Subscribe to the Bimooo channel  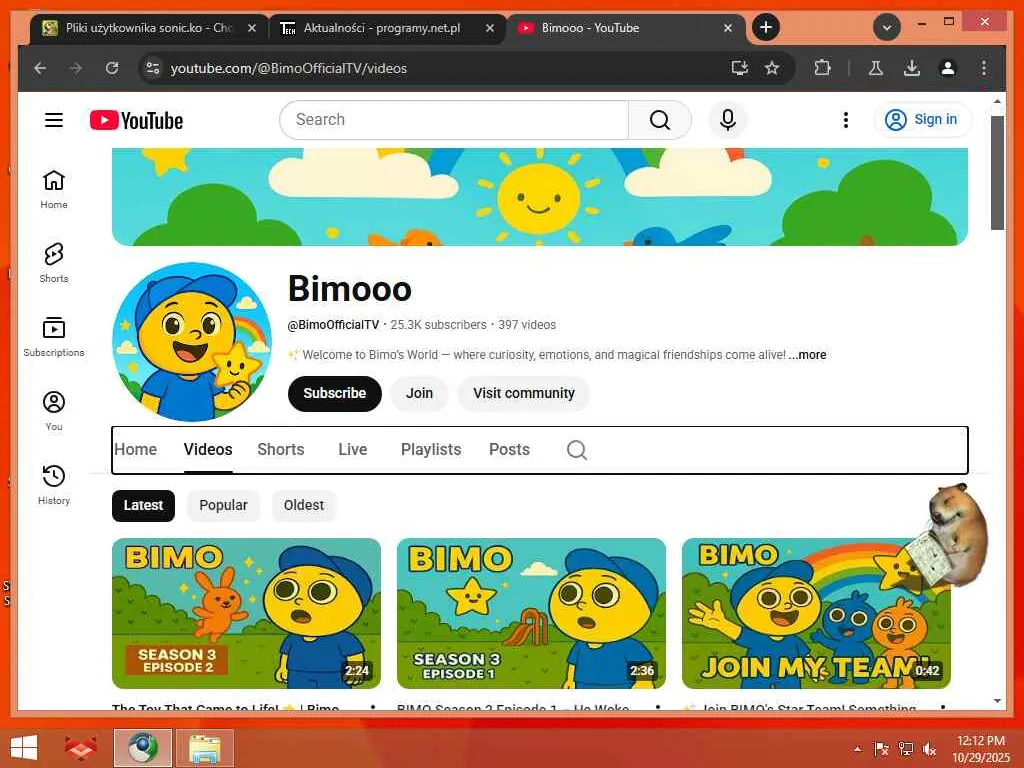334,393
